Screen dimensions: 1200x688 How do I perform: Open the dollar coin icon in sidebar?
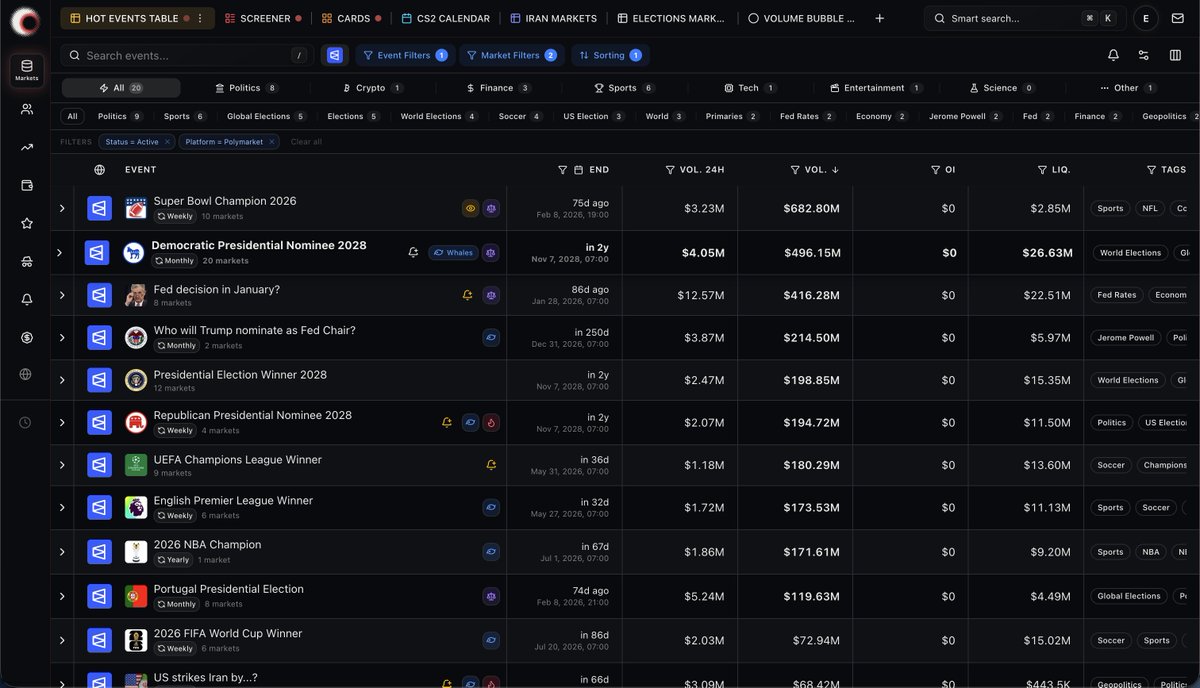pos(27,338)
